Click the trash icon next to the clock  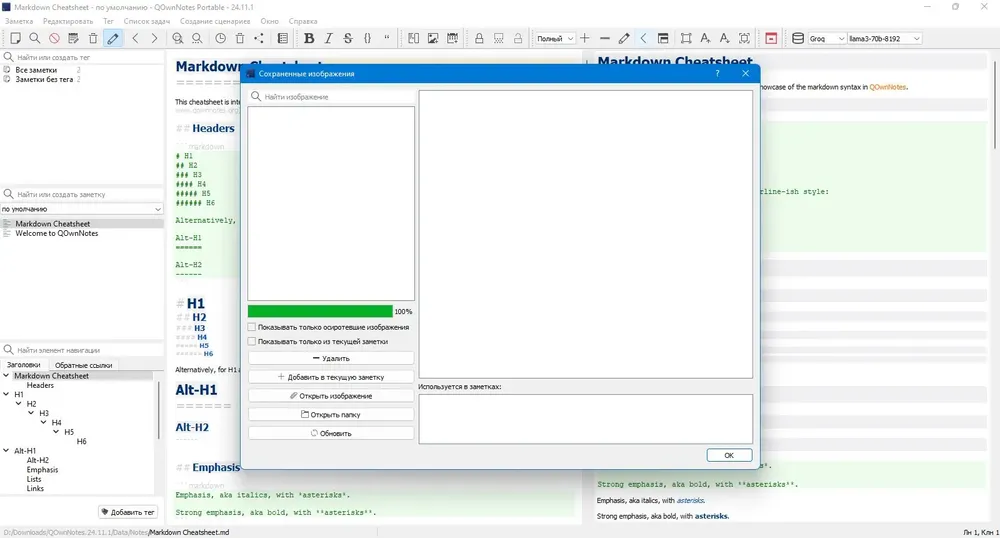pyautogui.click(x=240, y=38)
